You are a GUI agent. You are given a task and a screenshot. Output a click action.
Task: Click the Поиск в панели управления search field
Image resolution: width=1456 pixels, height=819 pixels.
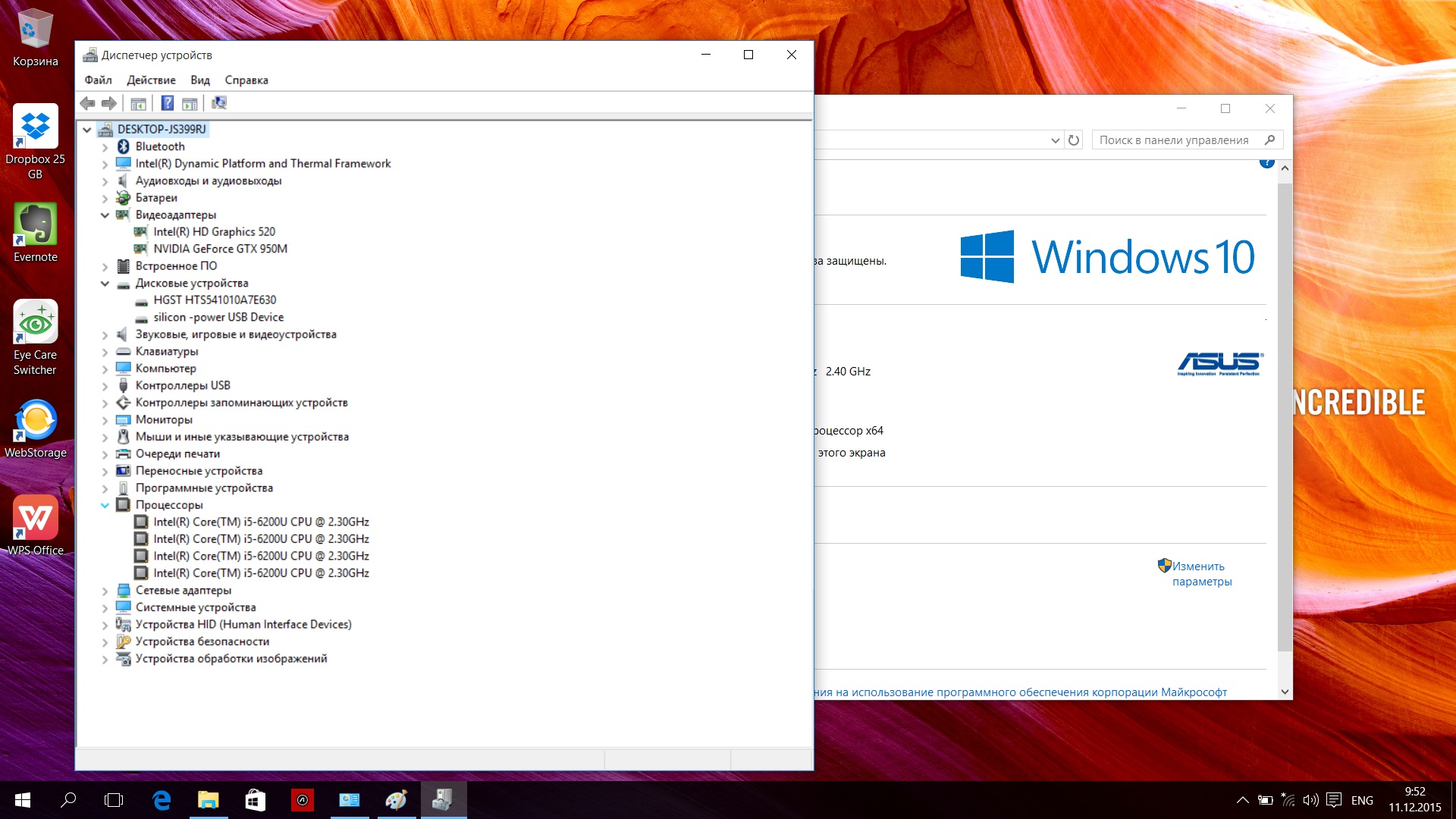coord(1187,140)
